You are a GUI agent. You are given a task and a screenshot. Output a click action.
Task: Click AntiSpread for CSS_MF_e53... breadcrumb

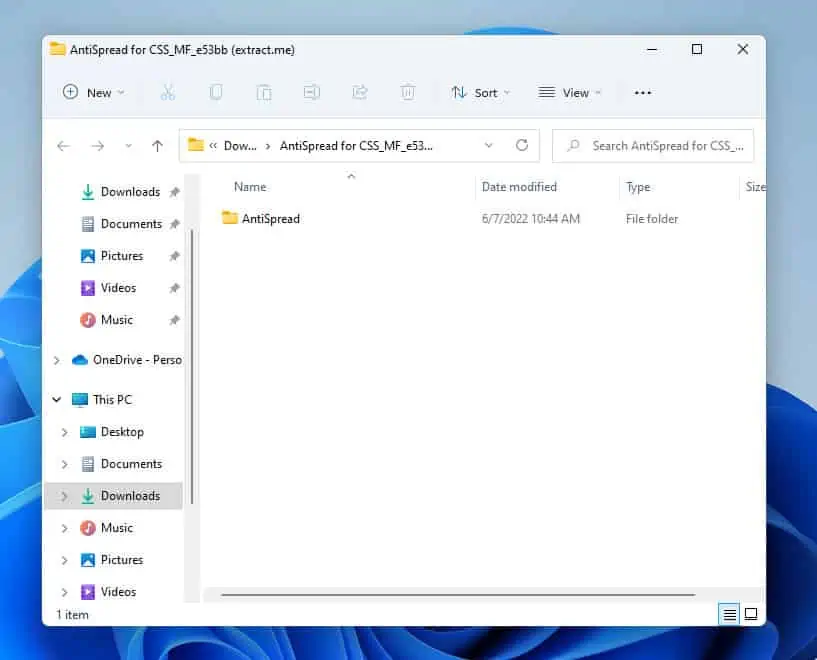[356, 146]
